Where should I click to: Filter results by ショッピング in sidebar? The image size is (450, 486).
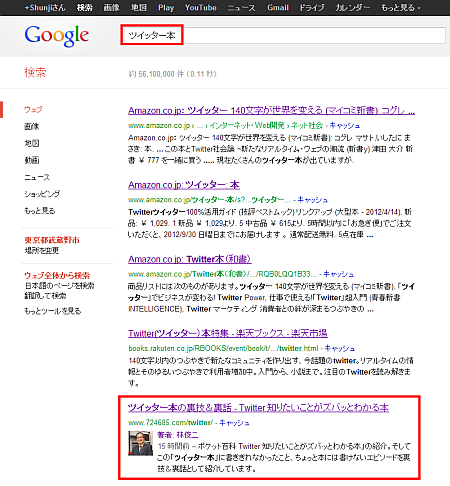[x=42, y=194]
